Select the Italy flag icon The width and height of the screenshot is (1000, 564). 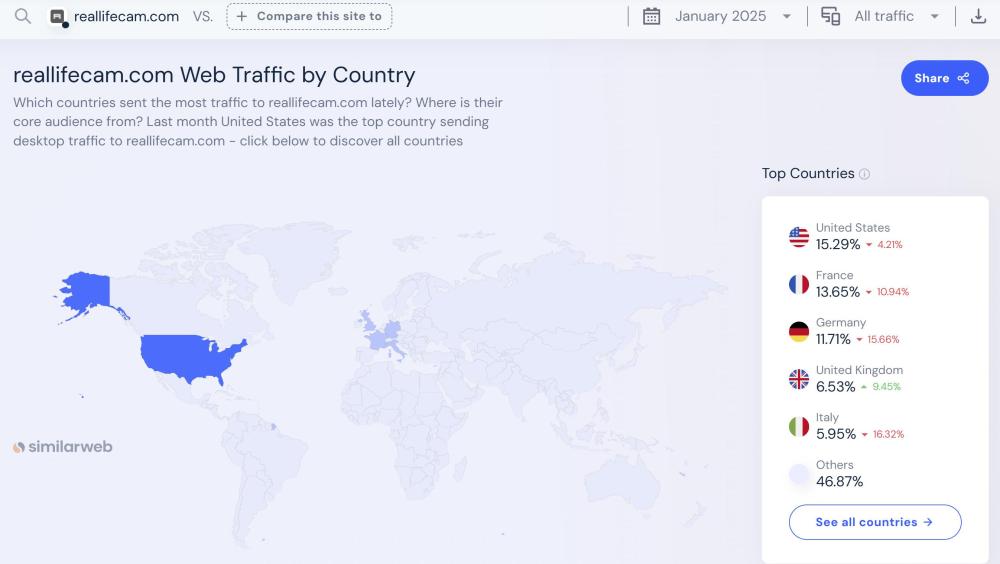coord(799,427)
